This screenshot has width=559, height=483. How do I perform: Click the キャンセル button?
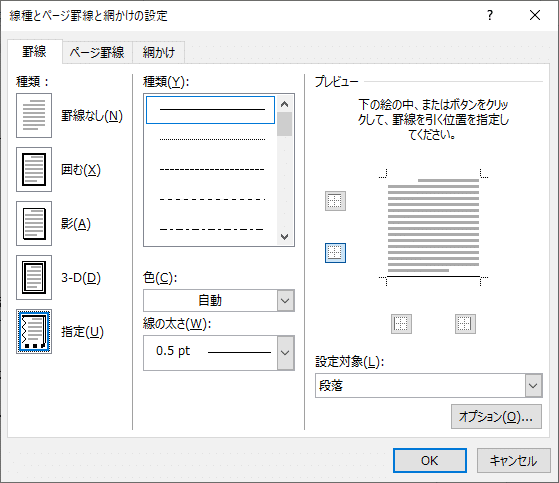click(513, 461)
